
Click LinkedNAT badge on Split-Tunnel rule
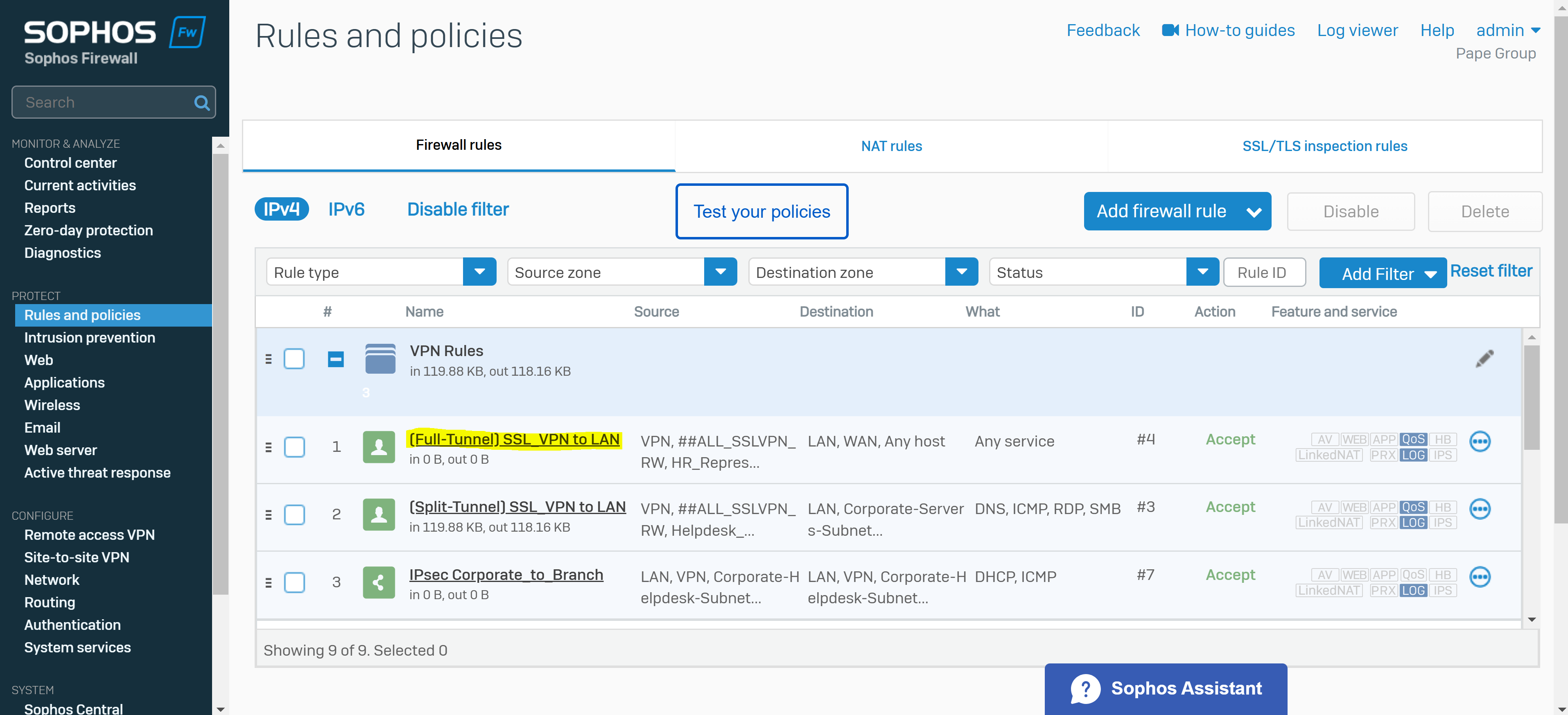point(1329,523)
